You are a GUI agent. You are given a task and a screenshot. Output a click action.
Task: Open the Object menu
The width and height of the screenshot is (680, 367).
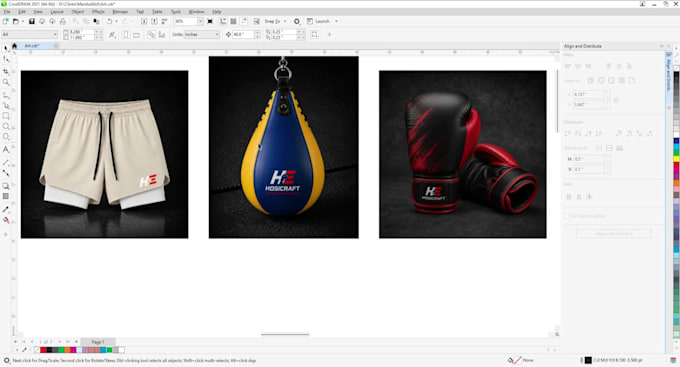[78, 12]
